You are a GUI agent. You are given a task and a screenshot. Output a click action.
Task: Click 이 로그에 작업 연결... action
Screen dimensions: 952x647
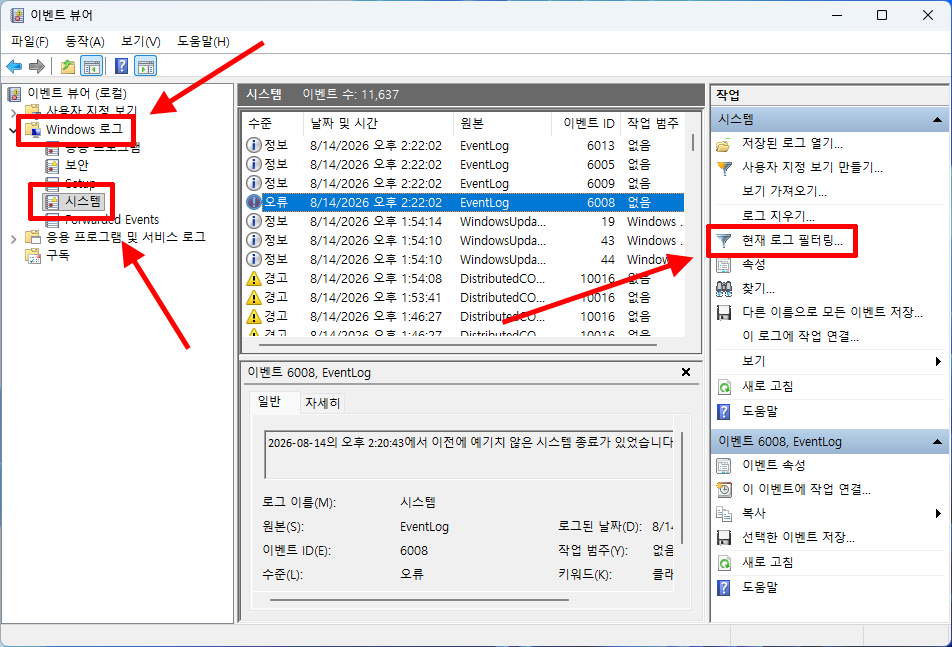click(800, 336)
